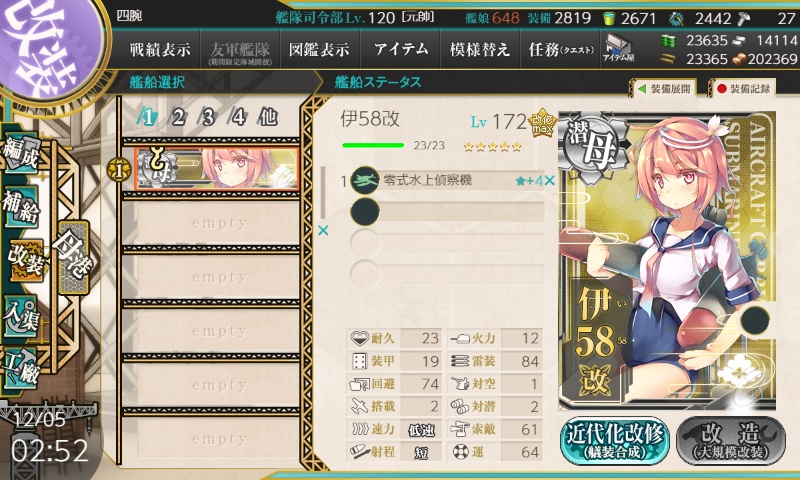Open the アイテム屋 item shop icon

coord(618,49)
